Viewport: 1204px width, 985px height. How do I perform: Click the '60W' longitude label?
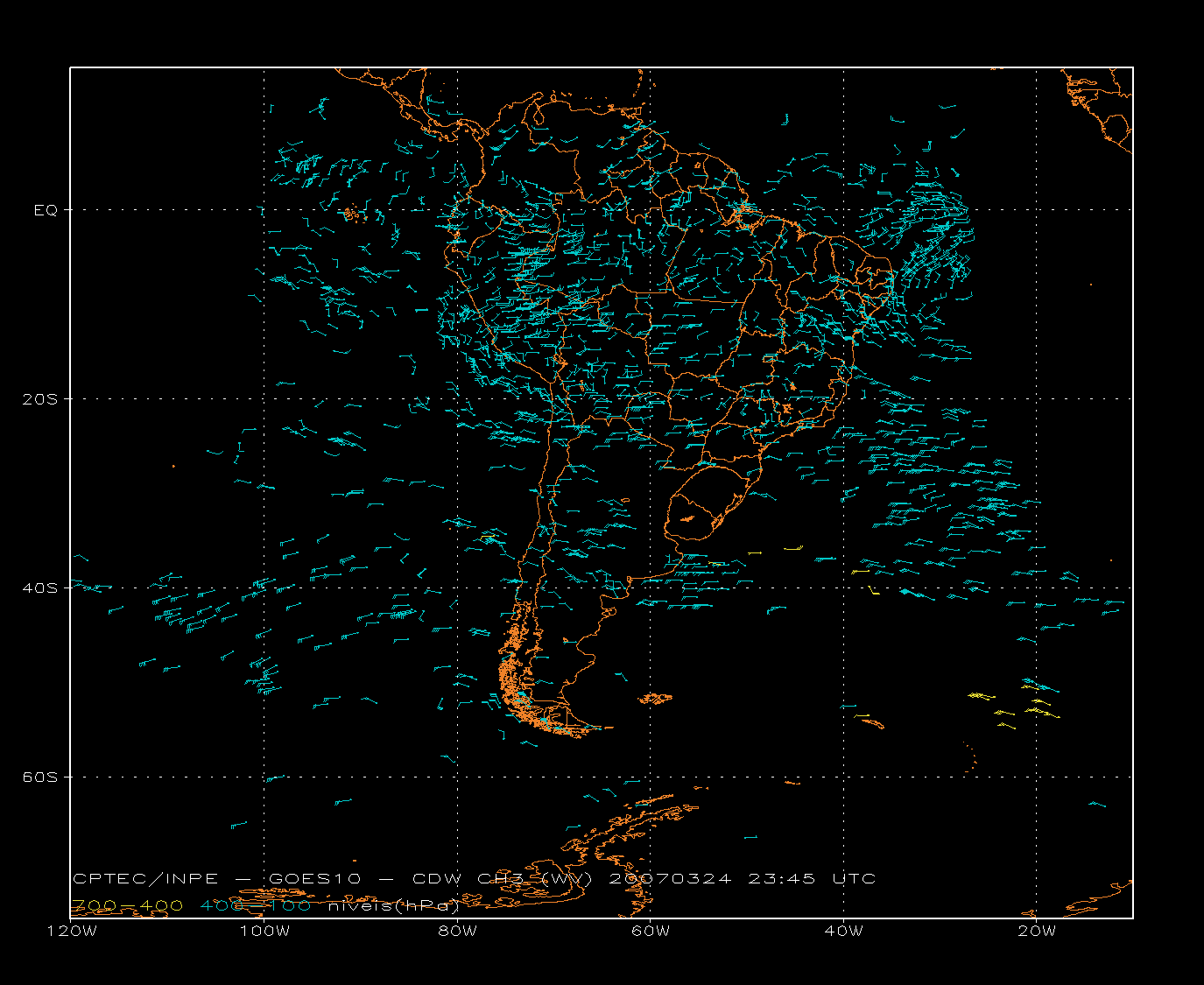pyautogui.click(x=651, y=931)
